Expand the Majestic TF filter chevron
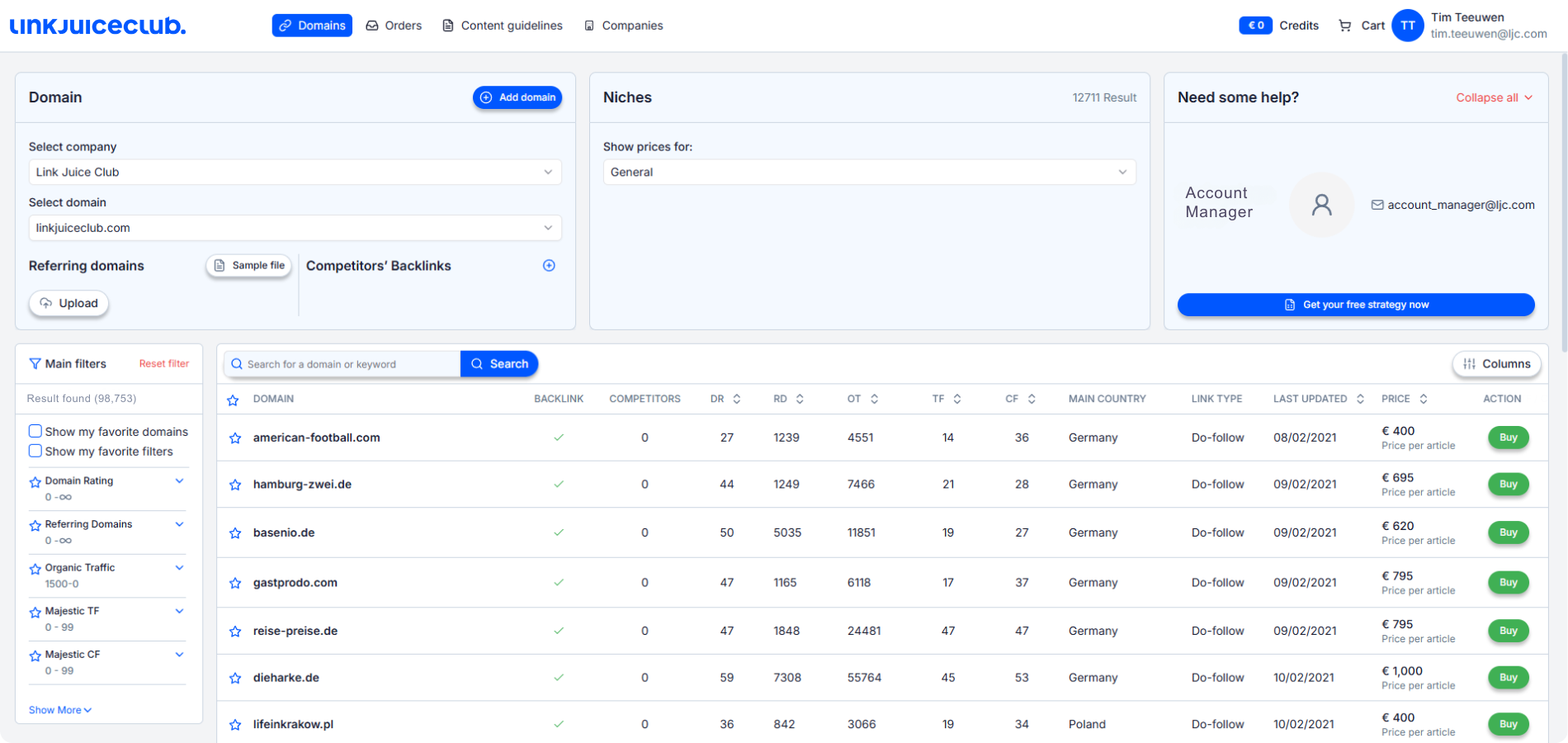This screenshot has width=1568, height=743. click(x=179, y=611)
